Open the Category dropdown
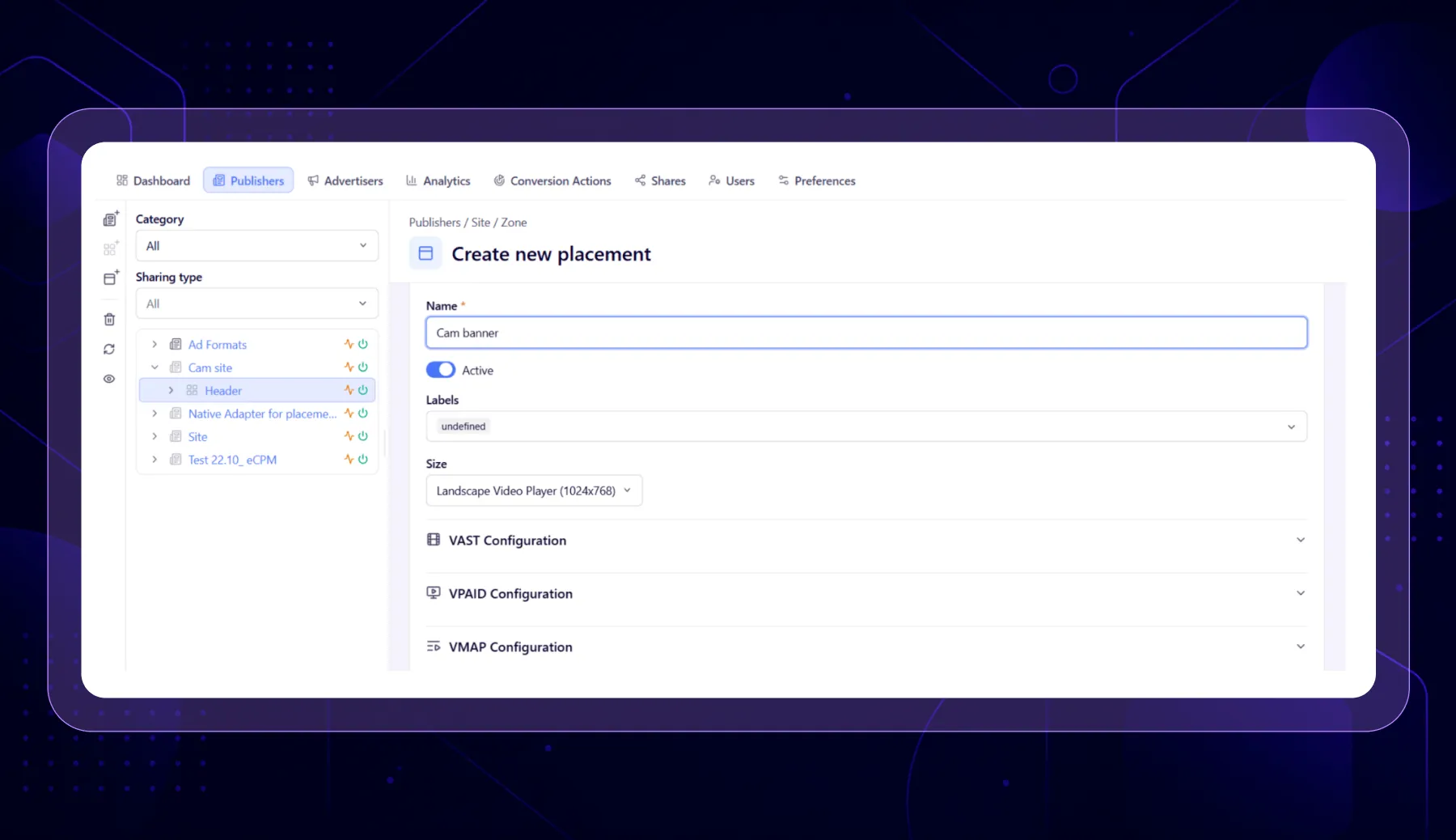Image resolution: width=1456 pixels, height=840 pixels. click(257, 246)
